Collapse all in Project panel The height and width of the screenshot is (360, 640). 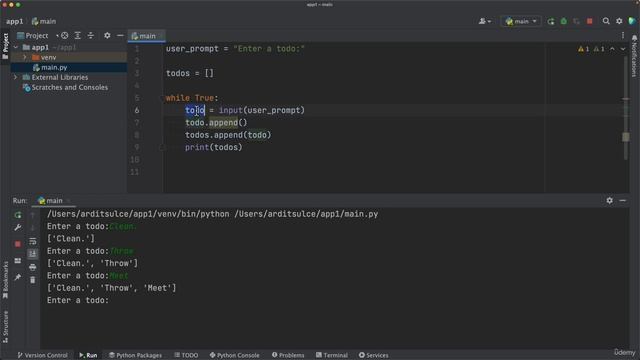click(x=91, y=36)
